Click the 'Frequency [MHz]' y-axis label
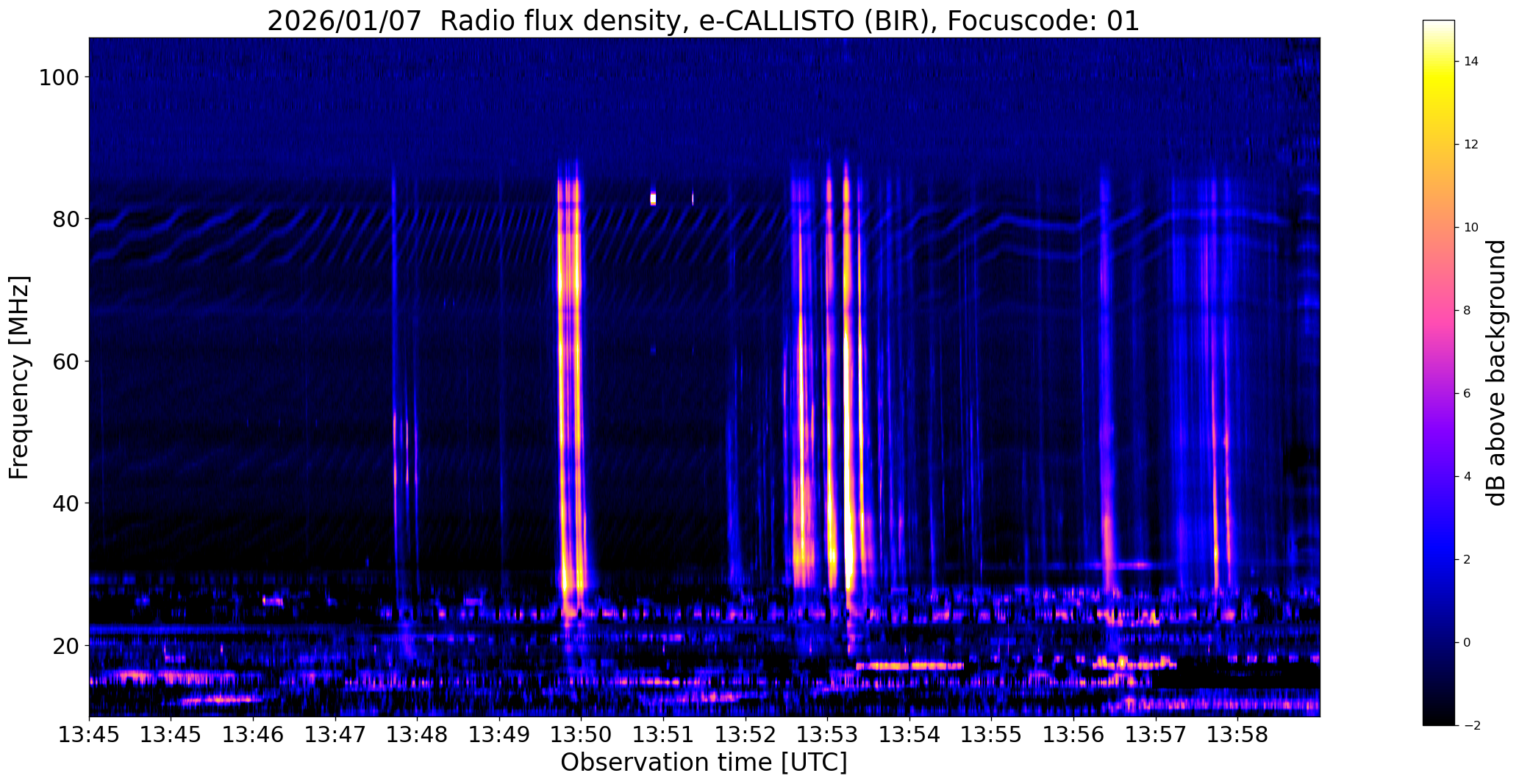The image size is (1519, 784). pos(19,377)
